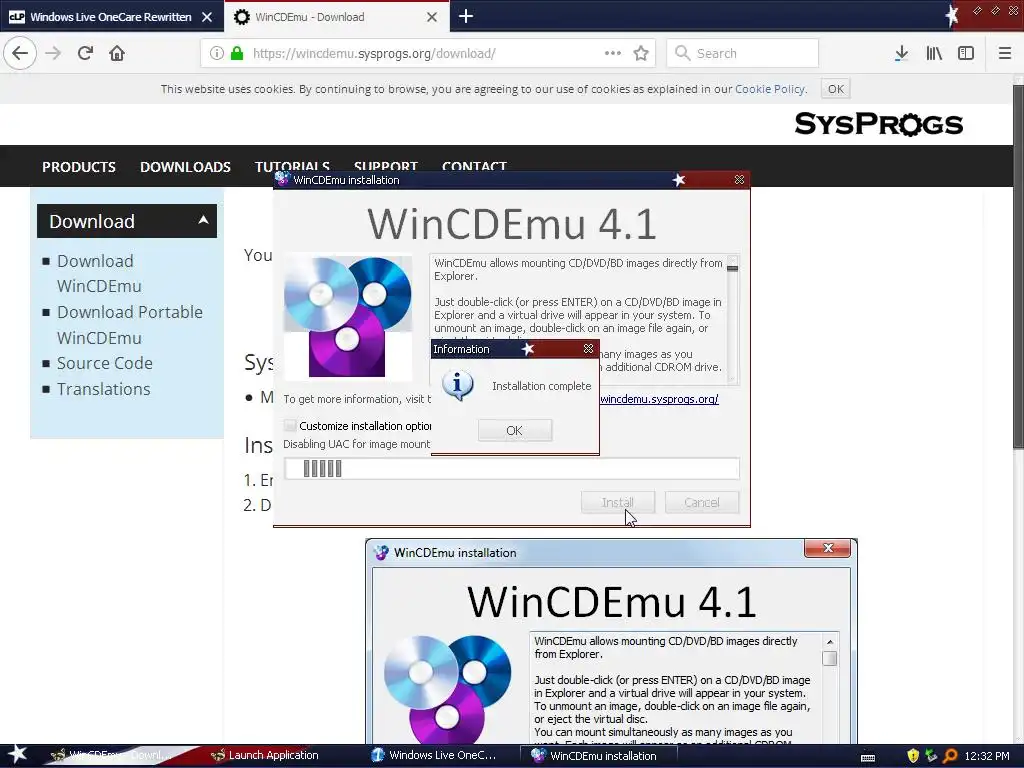Toggle the browser sidebar icon

966,53
